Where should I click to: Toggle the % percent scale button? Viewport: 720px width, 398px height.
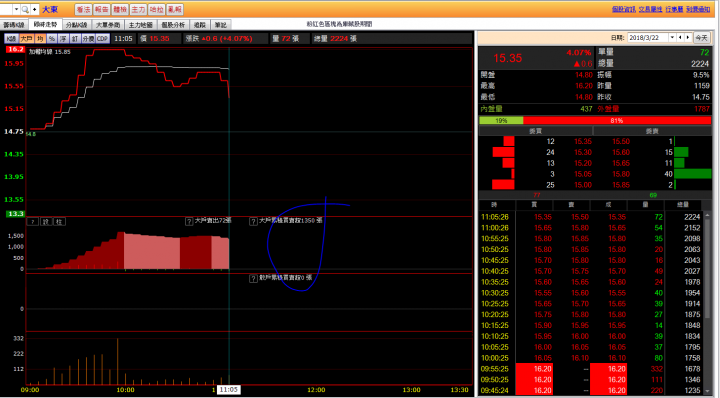pos(51,39)
